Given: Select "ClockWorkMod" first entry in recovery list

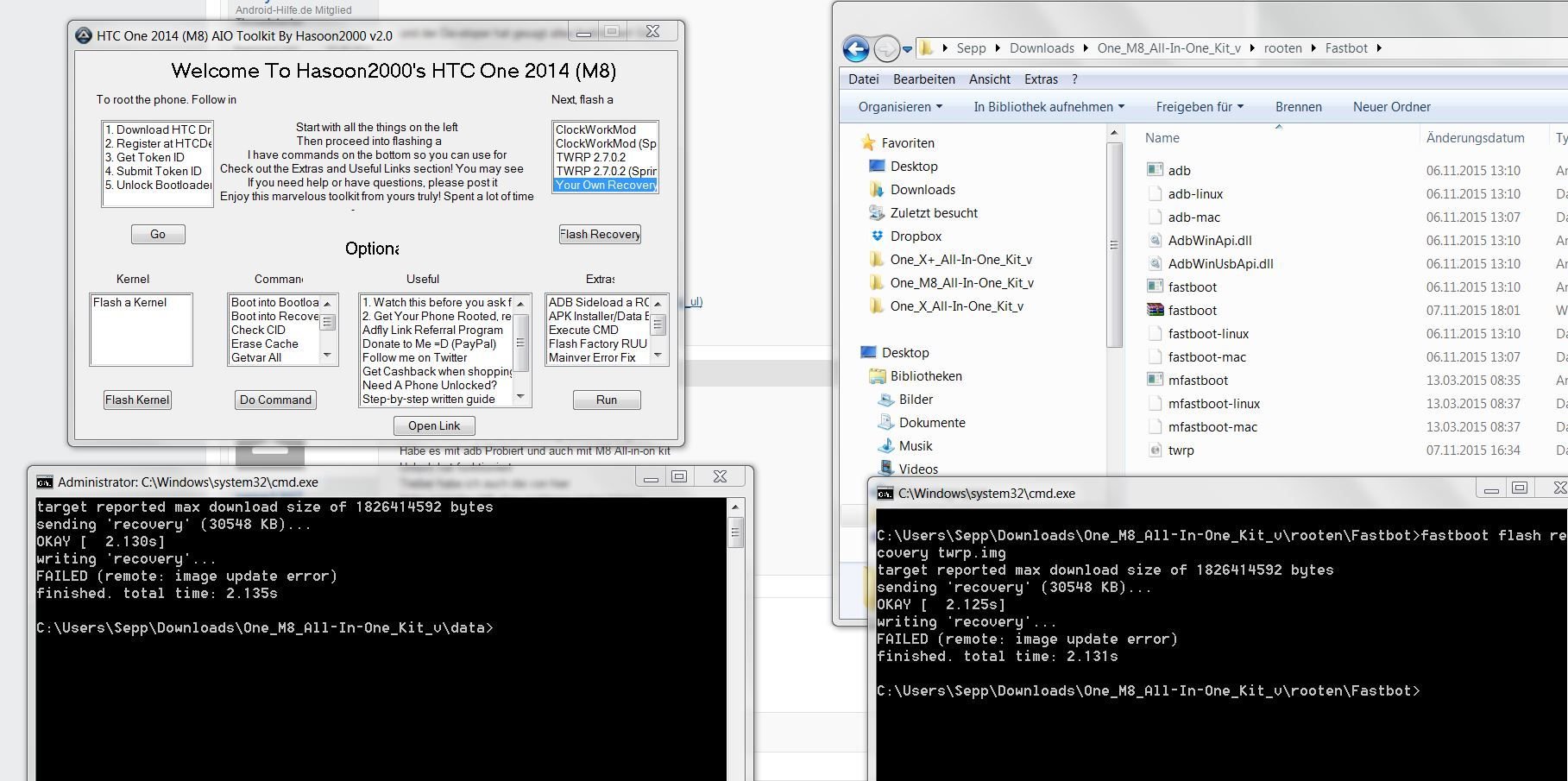Looking at the screenshot, I should (x=595, y=129).
